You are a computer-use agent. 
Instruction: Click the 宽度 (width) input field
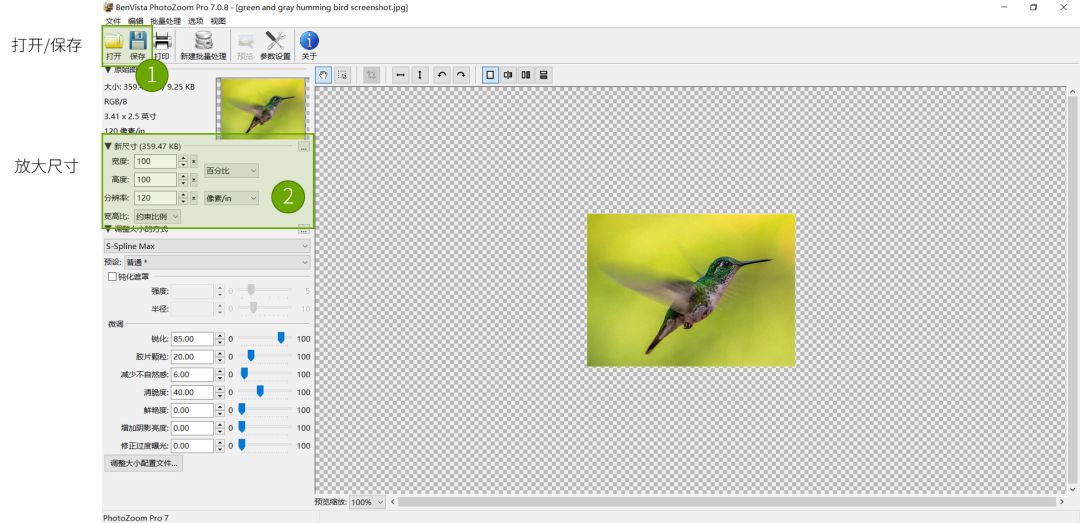coord(155,161)
